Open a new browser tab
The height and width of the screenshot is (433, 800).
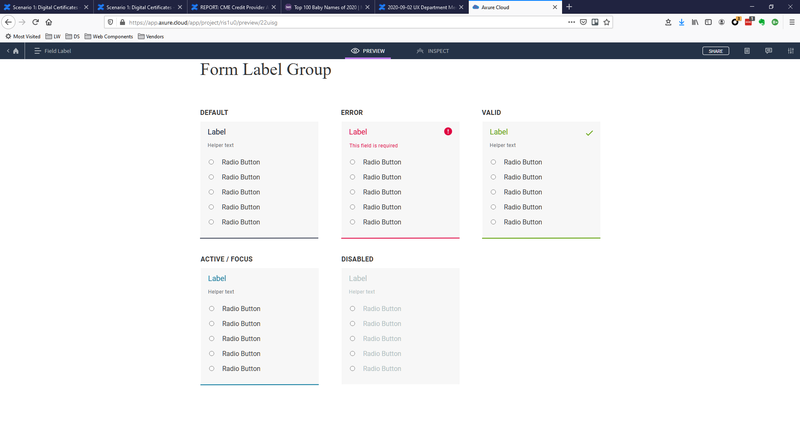coord(569,7)
